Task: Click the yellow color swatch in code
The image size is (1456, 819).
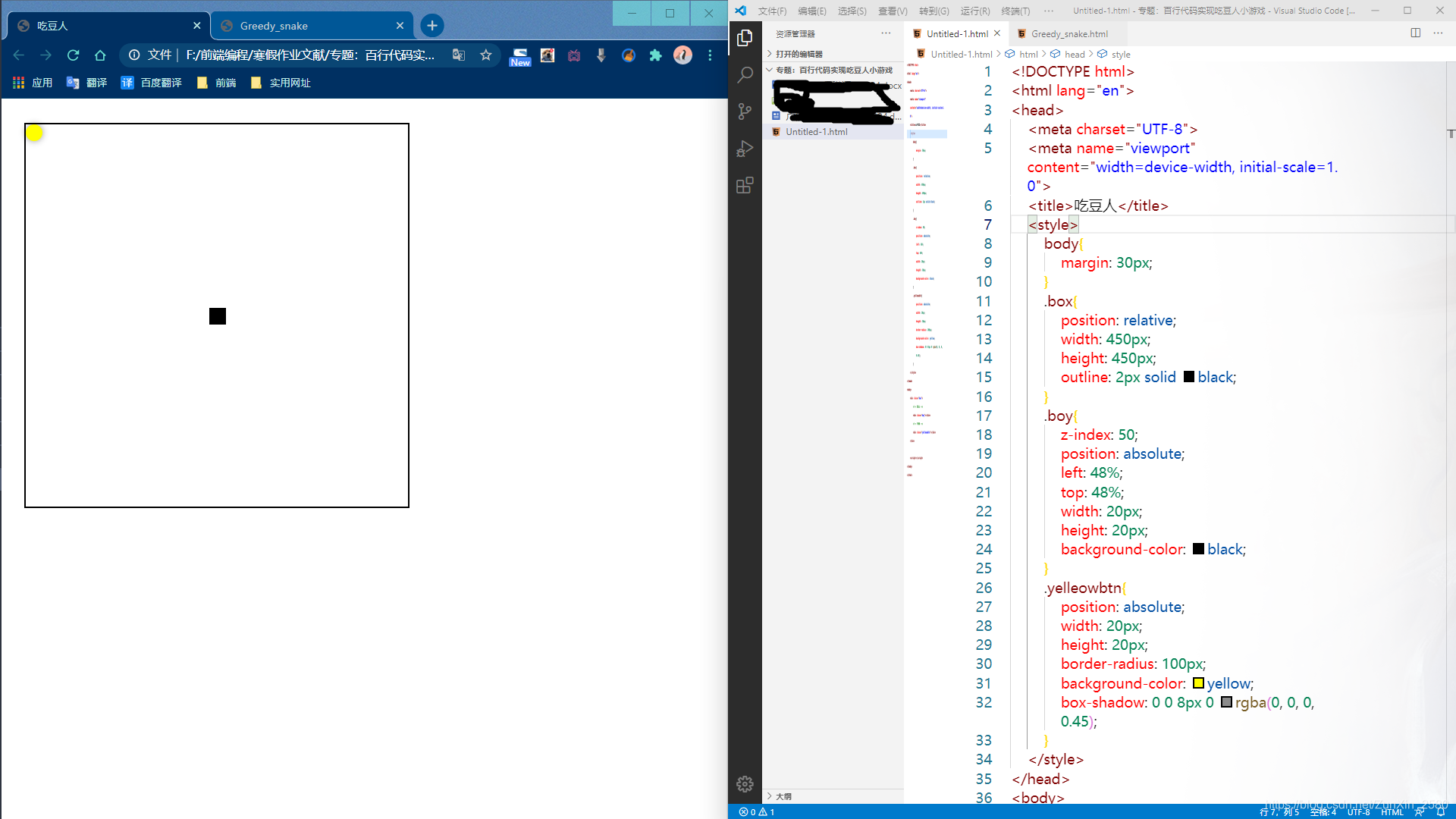Action: click(x=1198, y=683)
